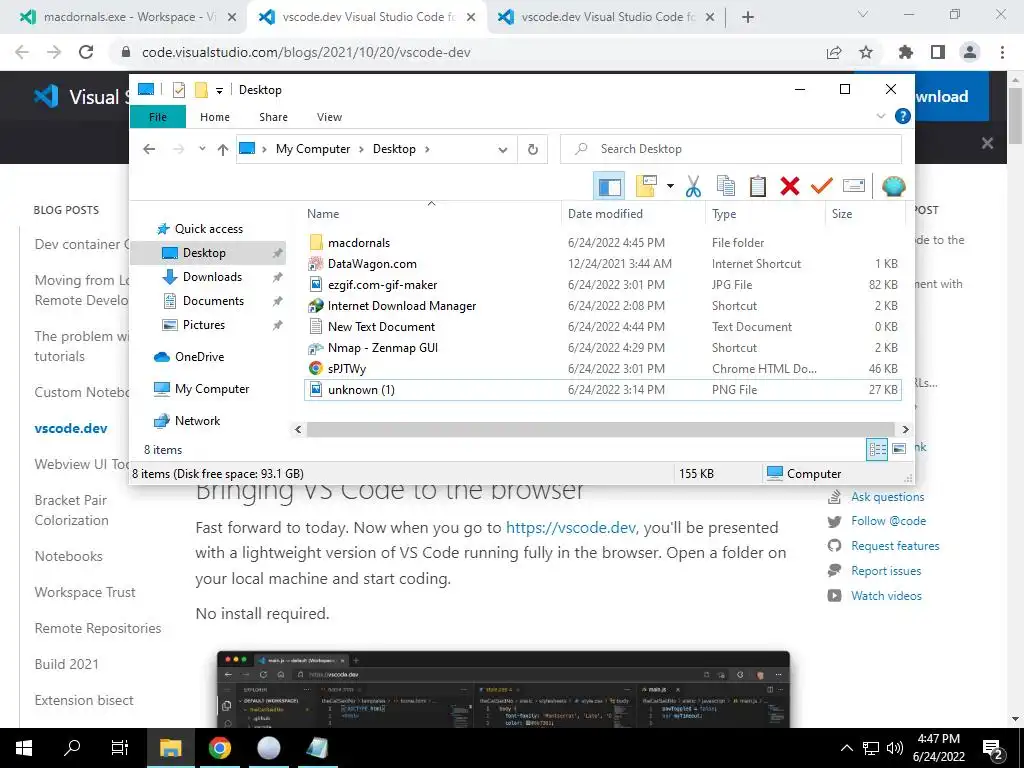Expand the address bar history dropdown
This screenshot has width=1024, height=768.
pyautogui.click(x=503, y=150)
